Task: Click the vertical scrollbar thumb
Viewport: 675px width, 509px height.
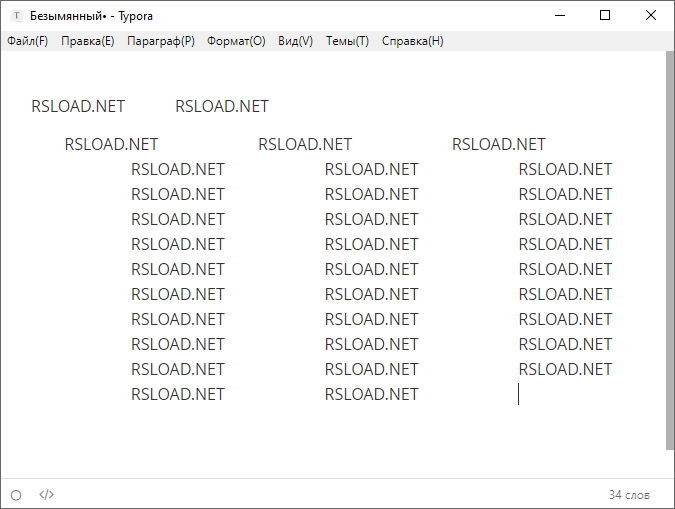Action: tap(670, 252)
